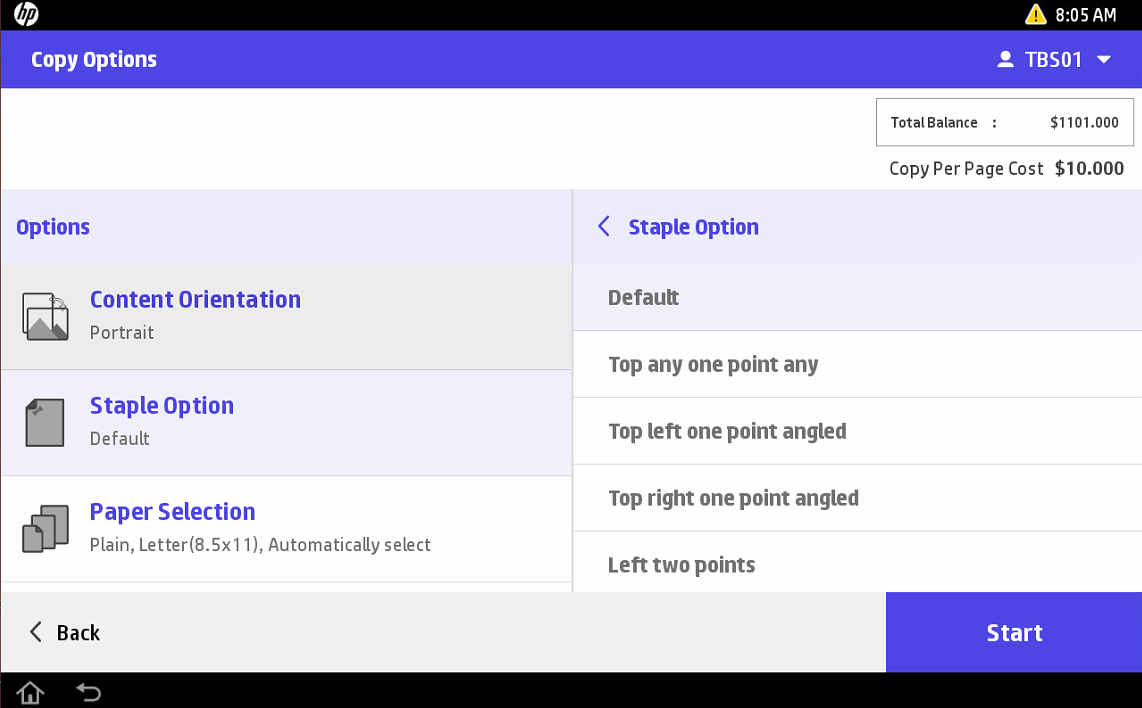The width and height of the screenshot is (1142, 708).
Task: Open the Paper Selection option
Action: pyautogui.click(x=286, y=528)
